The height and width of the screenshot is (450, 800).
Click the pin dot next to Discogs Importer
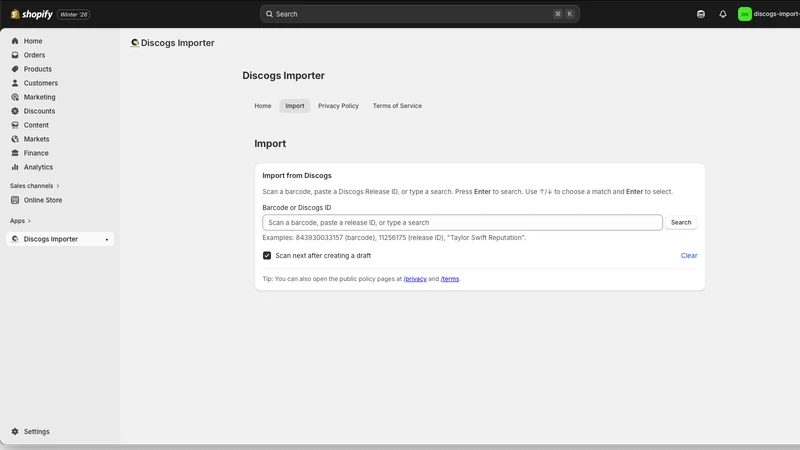coord(107,239)
